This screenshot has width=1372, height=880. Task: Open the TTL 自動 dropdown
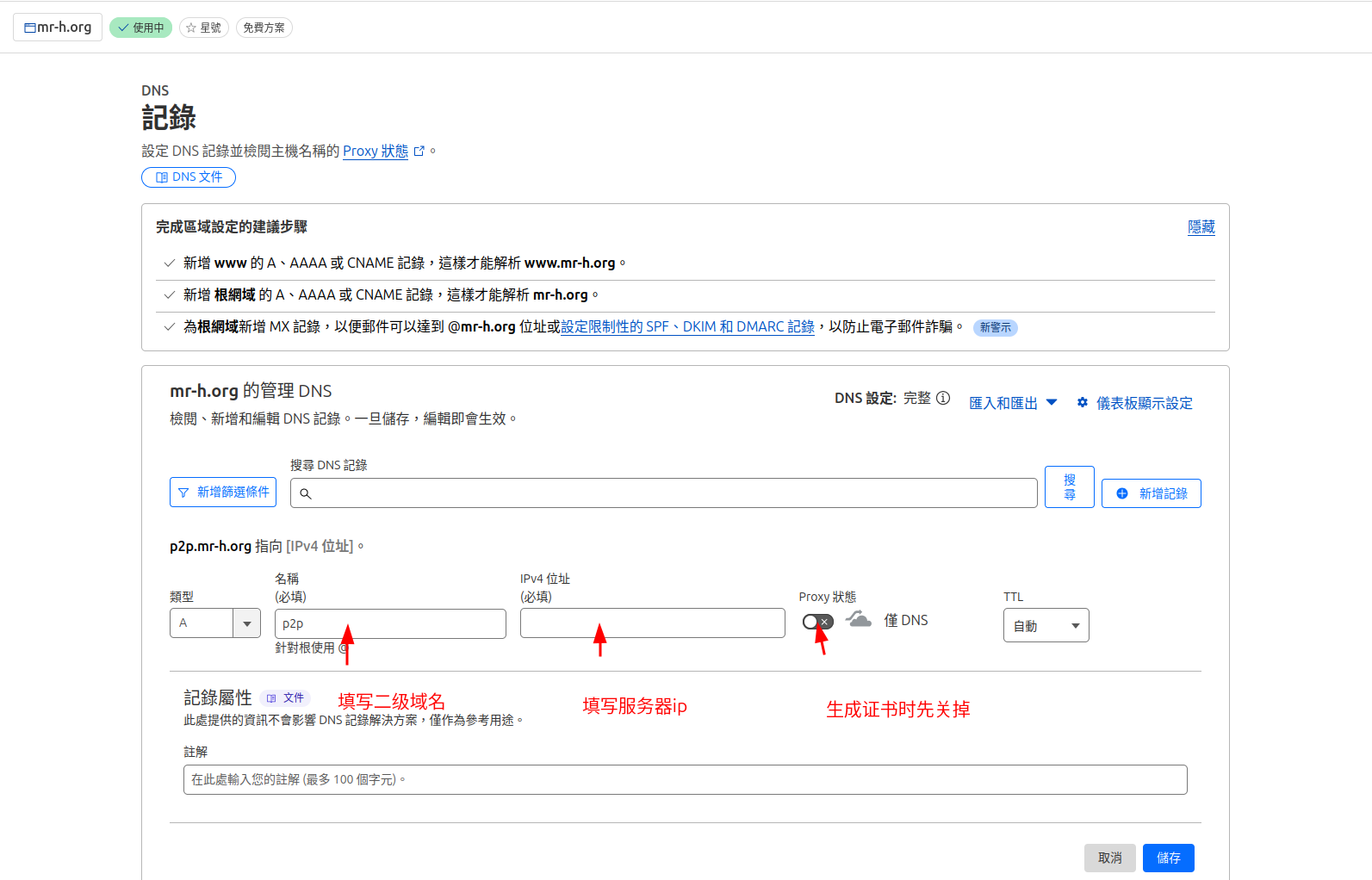pos(1046,625)
